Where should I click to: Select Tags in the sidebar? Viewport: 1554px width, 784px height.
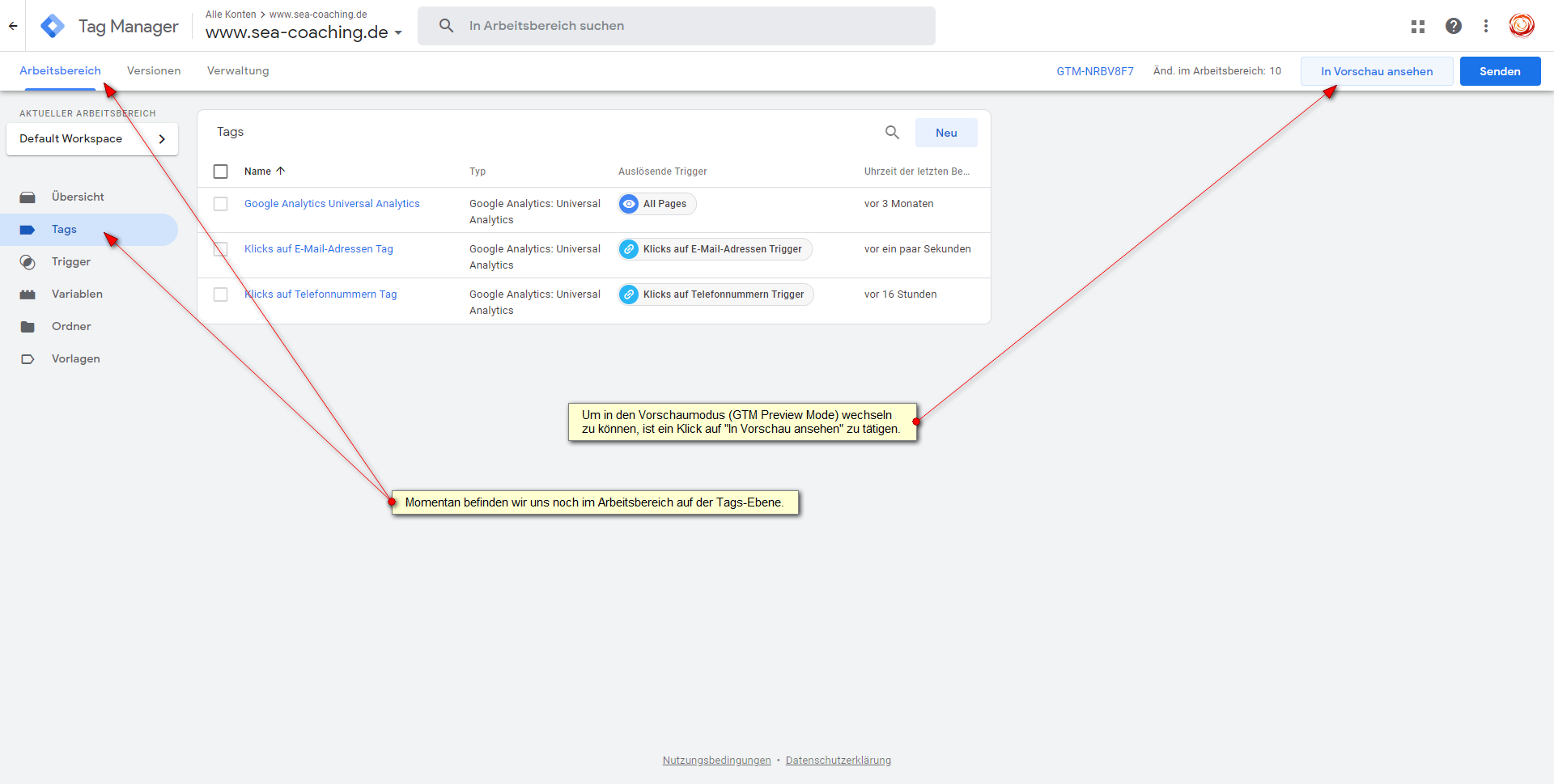[89, 230]
